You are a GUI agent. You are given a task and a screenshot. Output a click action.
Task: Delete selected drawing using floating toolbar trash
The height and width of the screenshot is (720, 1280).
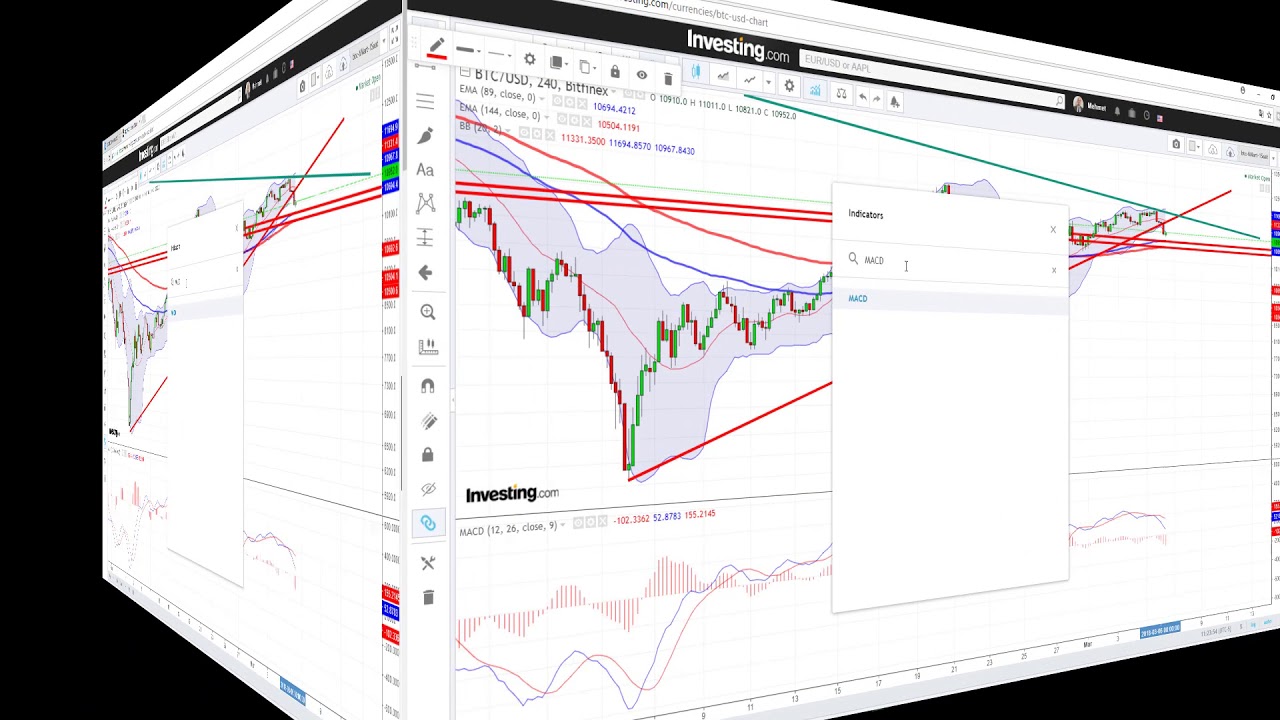coord(668,79)
